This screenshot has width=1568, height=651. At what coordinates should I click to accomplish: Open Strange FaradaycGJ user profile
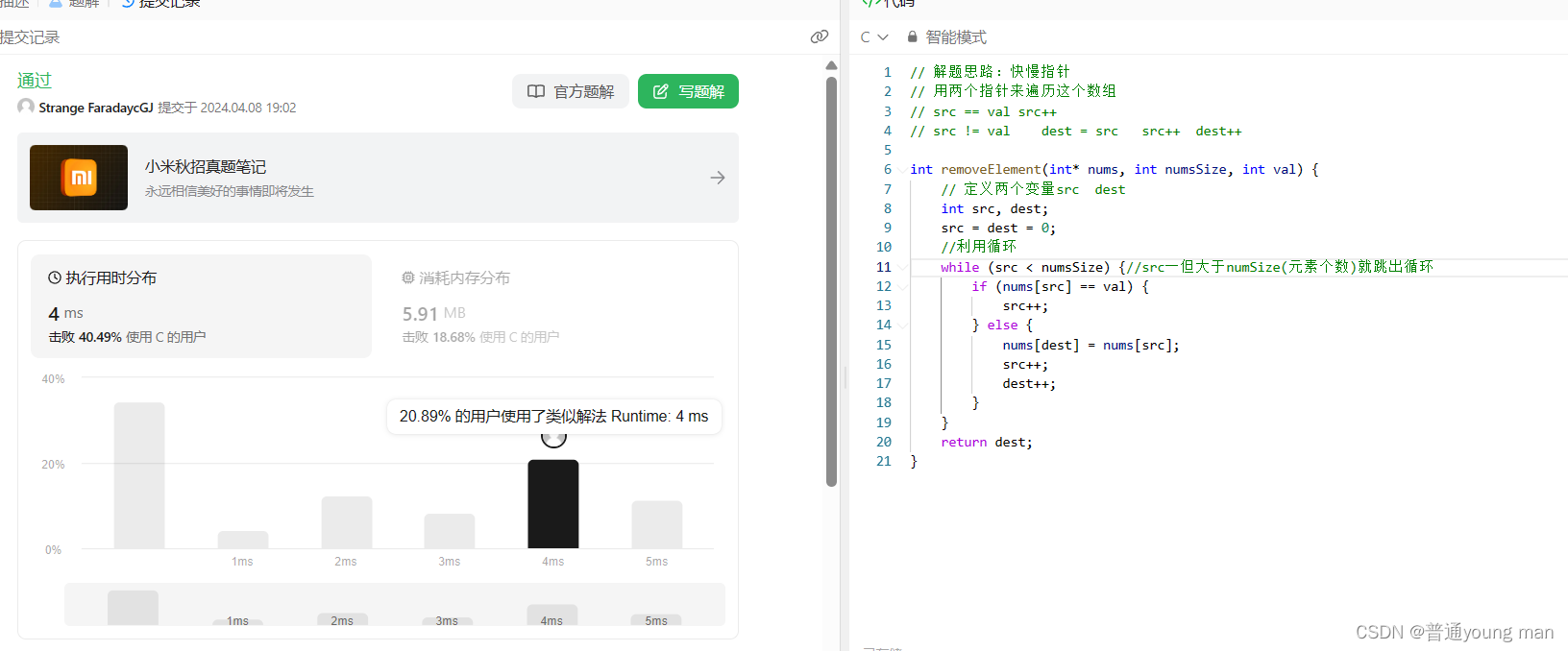[x=96, y=108]
